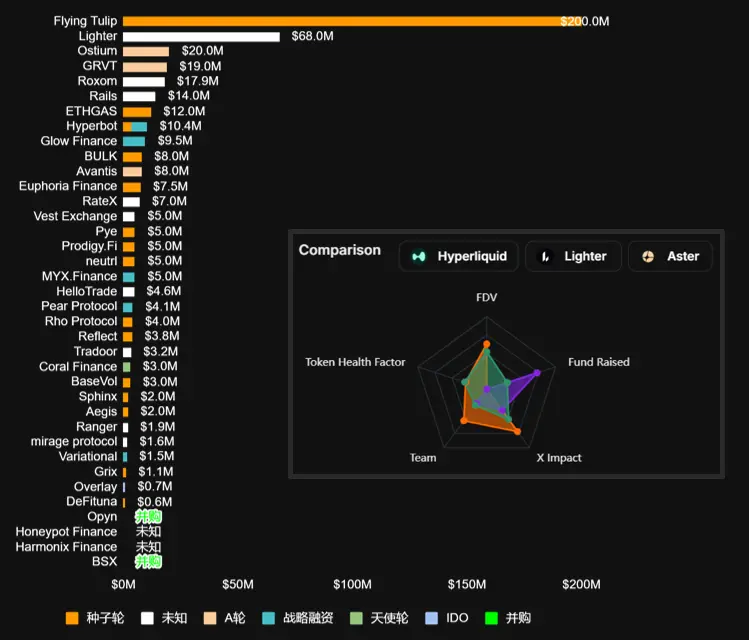Toggle the orange 种子轮 legend swatch

click(x=71, y=618)
